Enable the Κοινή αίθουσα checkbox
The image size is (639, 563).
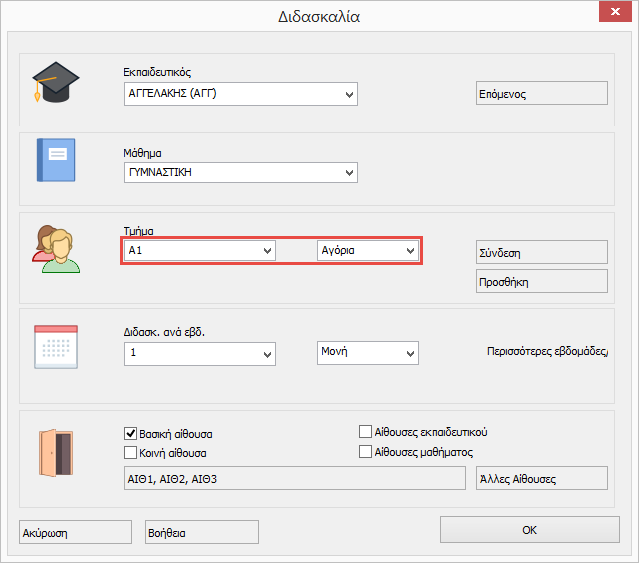[x=130, y=453]
